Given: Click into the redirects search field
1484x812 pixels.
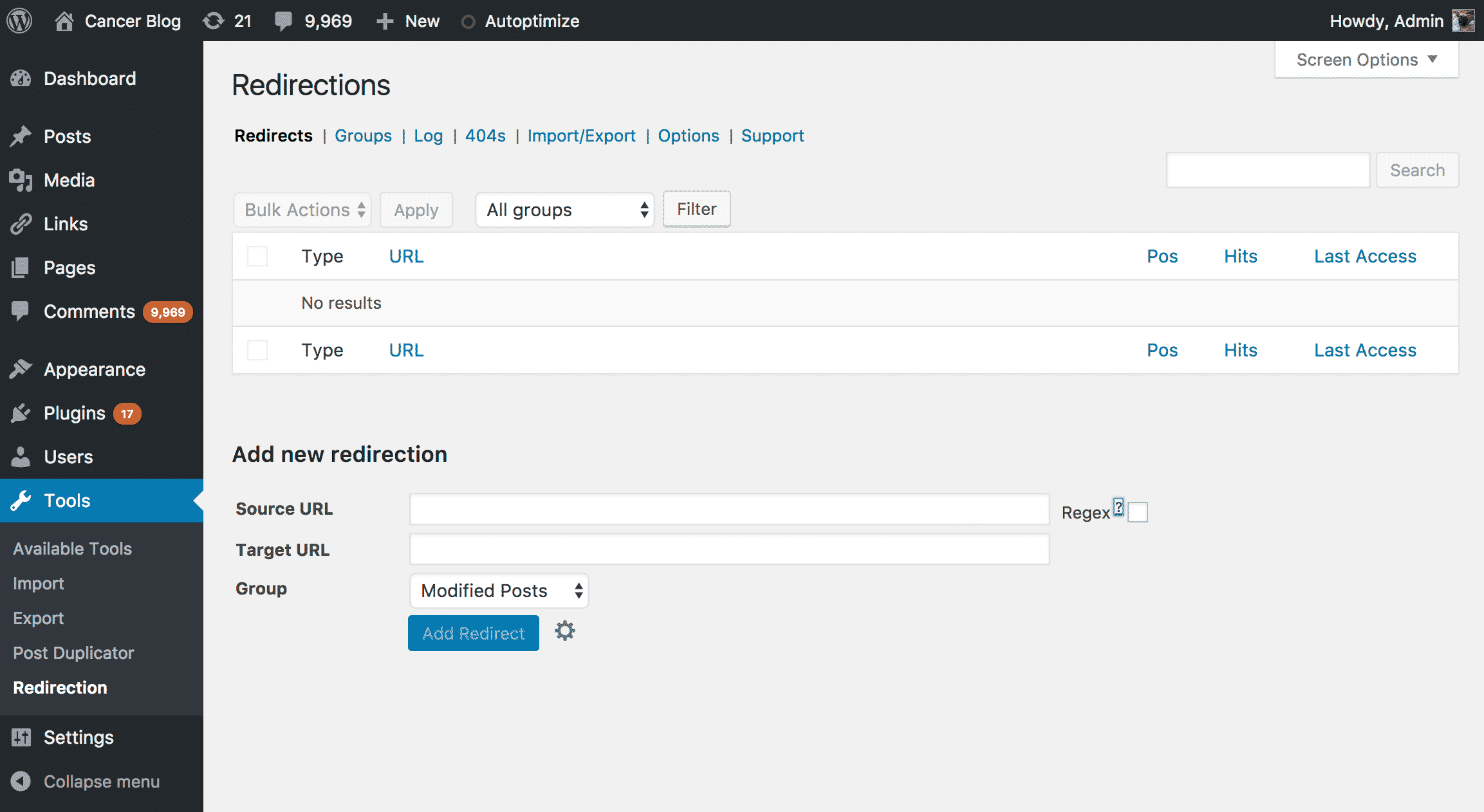Looking at the screenshot, I should [1268, 170].
